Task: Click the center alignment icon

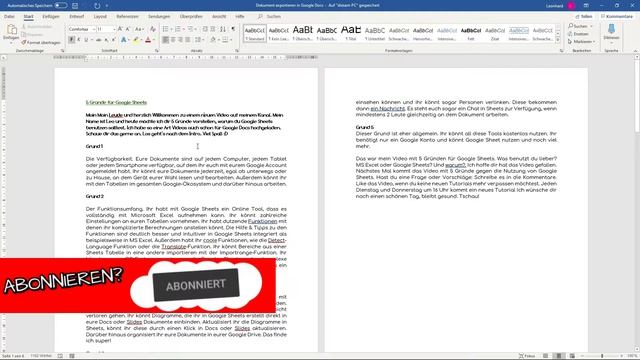Action: click(173, 40)
